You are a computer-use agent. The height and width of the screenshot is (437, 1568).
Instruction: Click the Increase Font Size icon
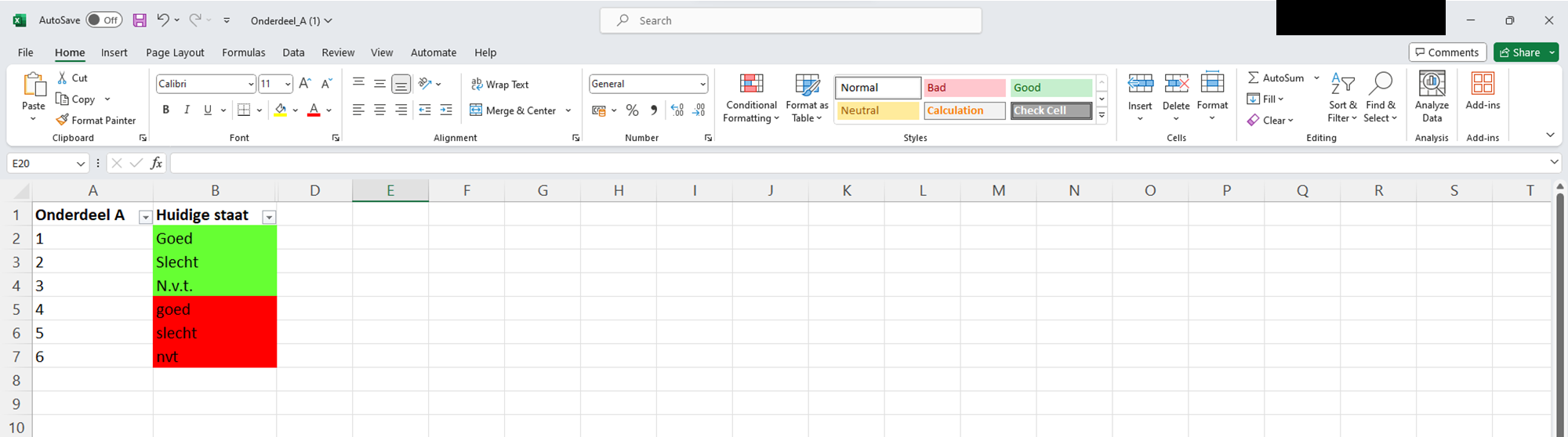pyautogui.click(x=305, y=84)
